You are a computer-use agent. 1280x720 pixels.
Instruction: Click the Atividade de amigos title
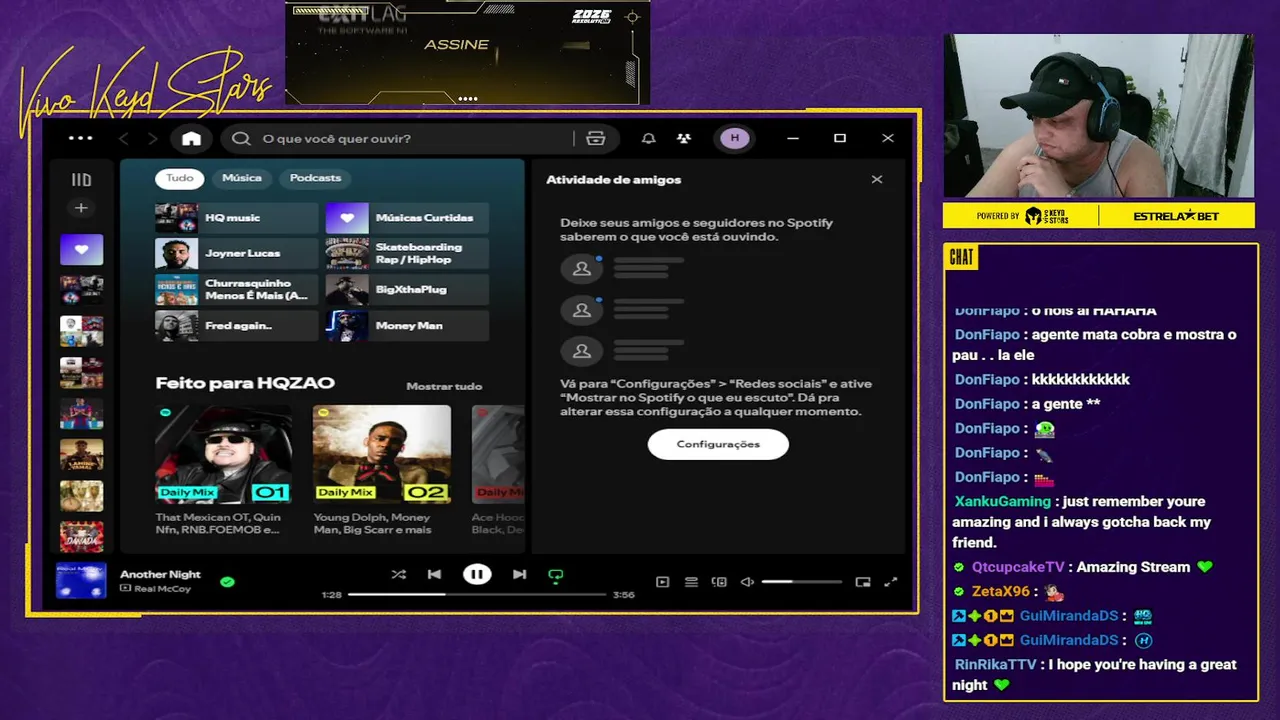pyautogui.click(x=613, y=180)
